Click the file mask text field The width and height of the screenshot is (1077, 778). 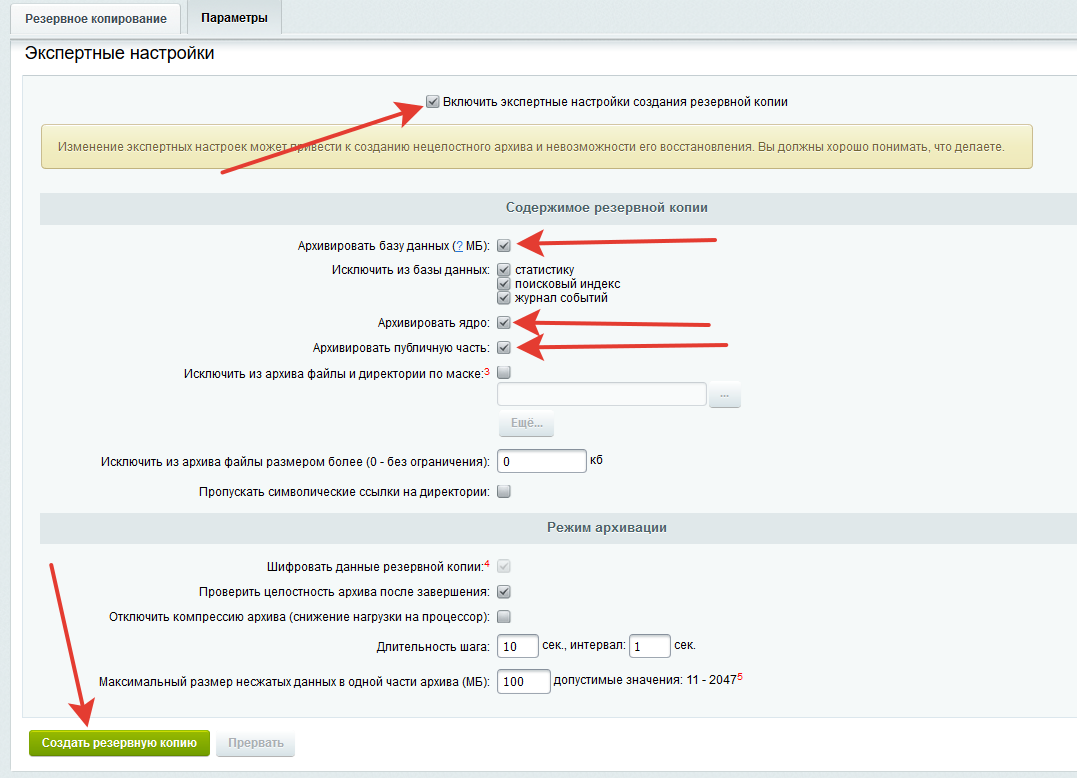click(x=602, y=395)
